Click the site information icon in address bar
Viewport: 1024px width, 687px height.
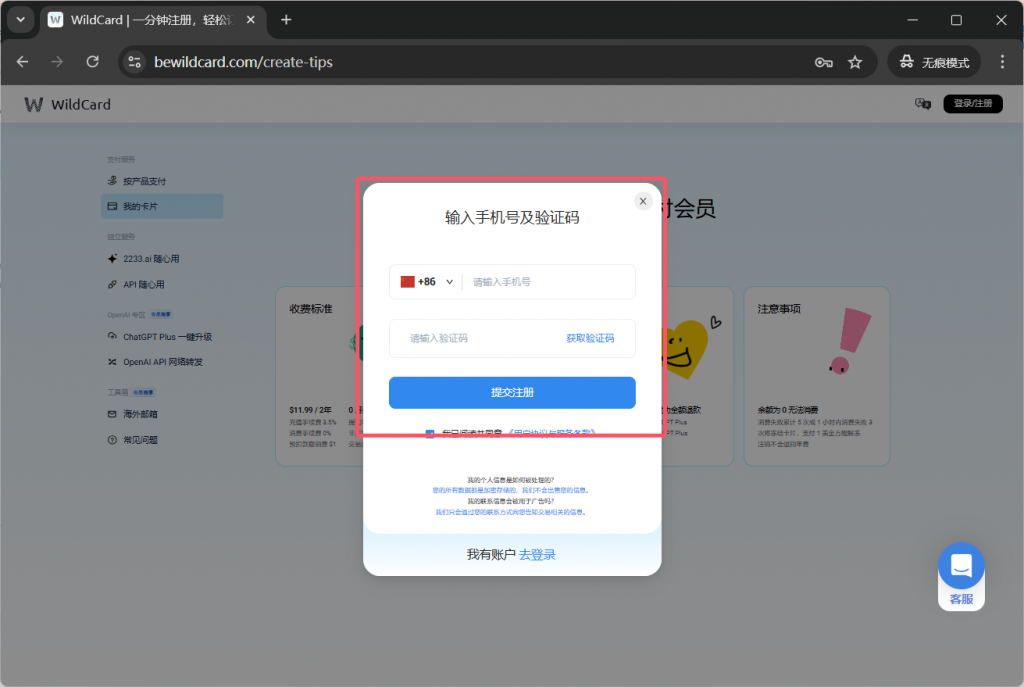coord(135,62)
